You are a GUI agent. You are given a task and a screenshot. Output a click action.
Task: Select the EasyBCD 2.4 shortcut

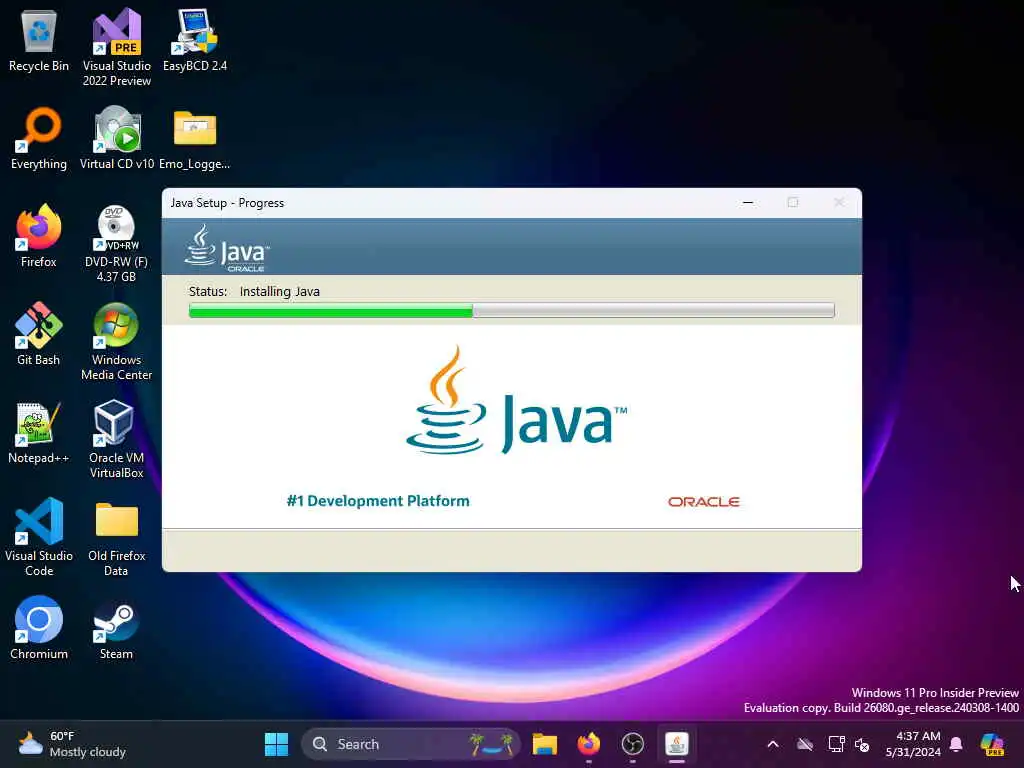click(x=195, y=40)
